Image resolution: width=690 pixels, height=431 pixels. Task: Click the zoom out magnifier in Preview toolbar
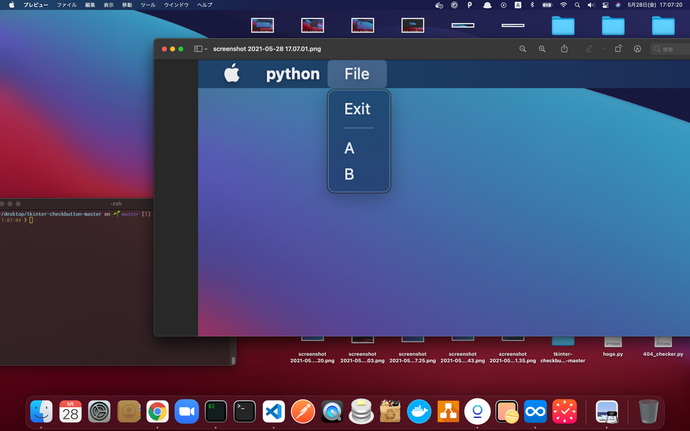[522, 48]
